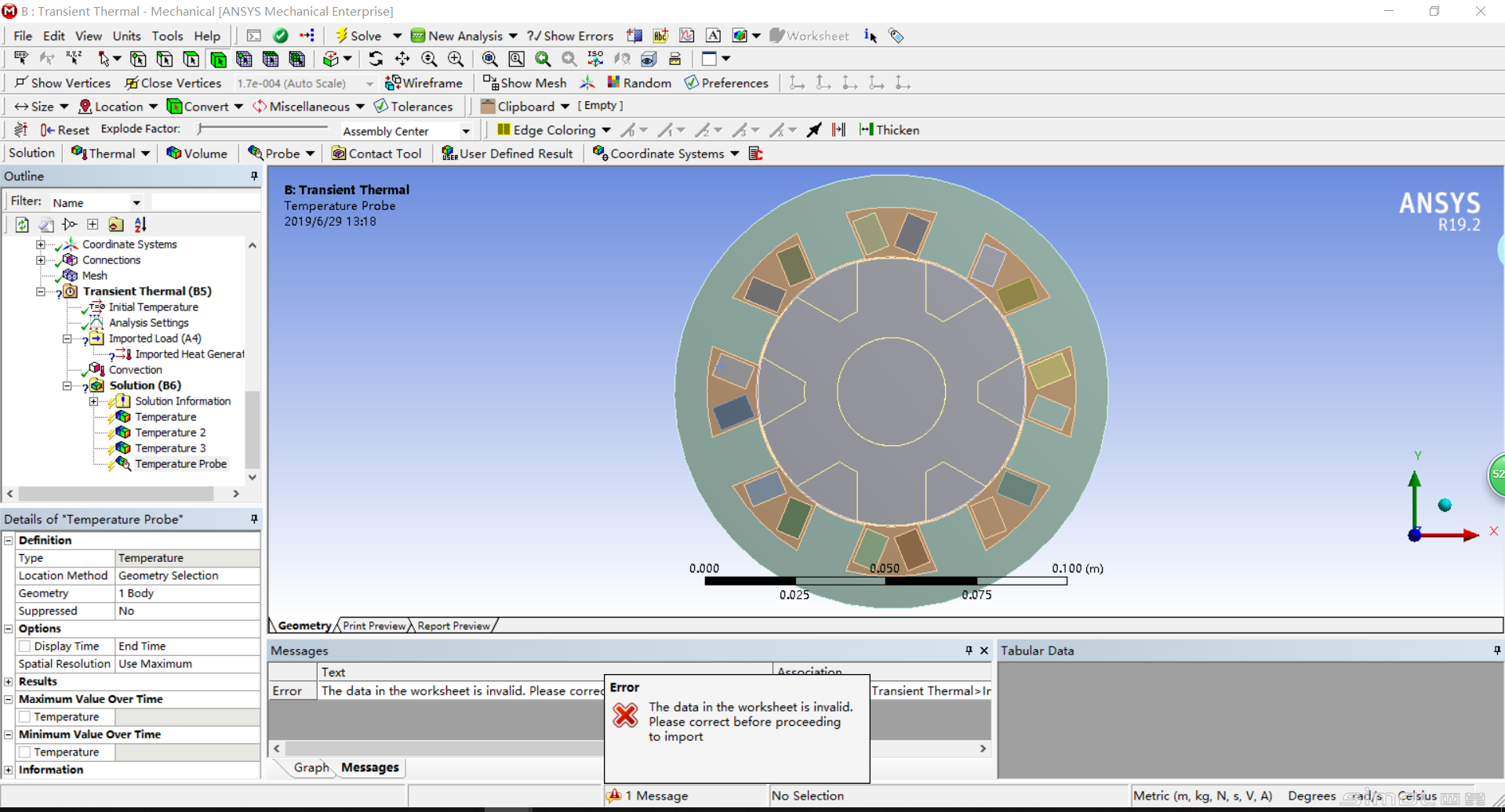Image resolution: width=1505 pixels, height=812 pixels.
Task: Expand the Results section in Details
Action: (x=9, y=681)
